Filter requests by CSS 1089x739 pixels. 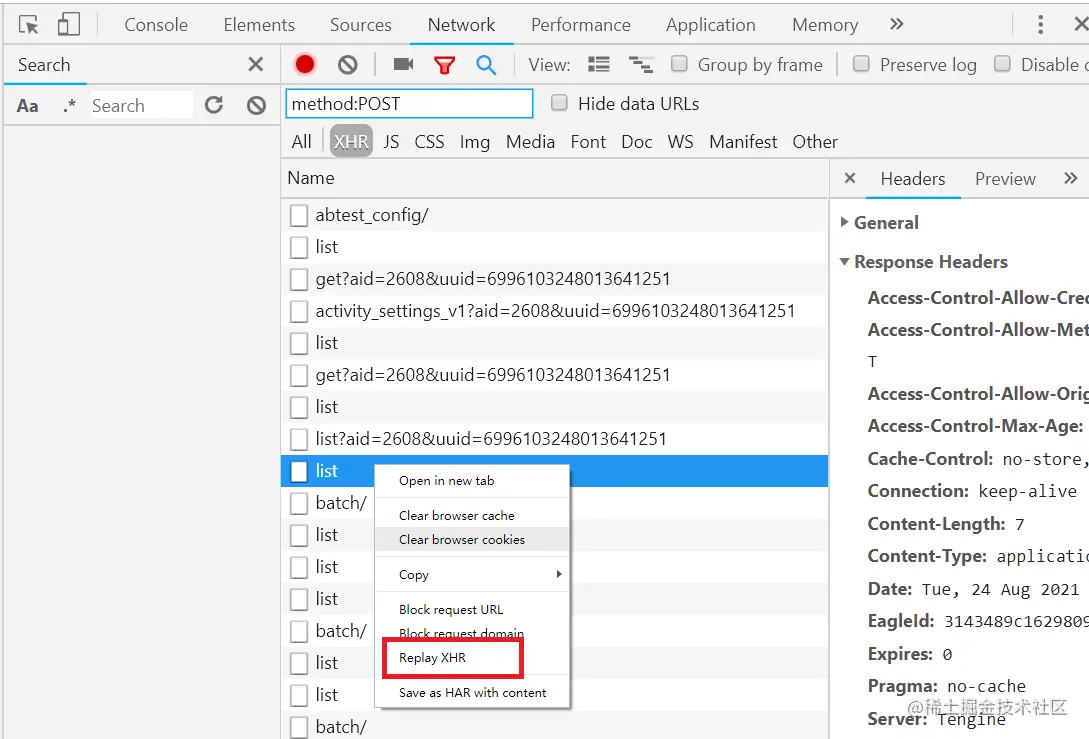coord(429,142)
